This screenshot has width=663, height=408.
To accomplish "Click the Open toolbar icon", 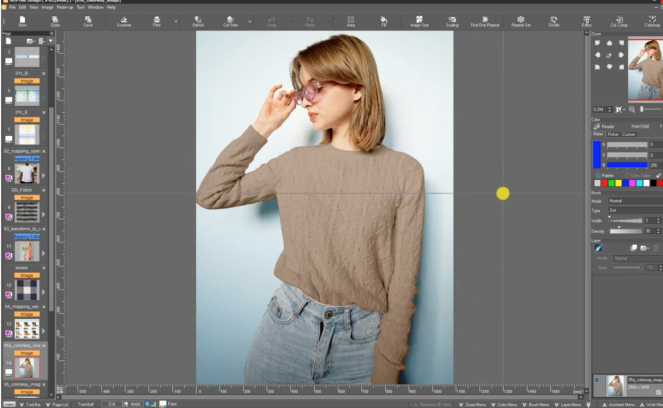I will 55,22.
